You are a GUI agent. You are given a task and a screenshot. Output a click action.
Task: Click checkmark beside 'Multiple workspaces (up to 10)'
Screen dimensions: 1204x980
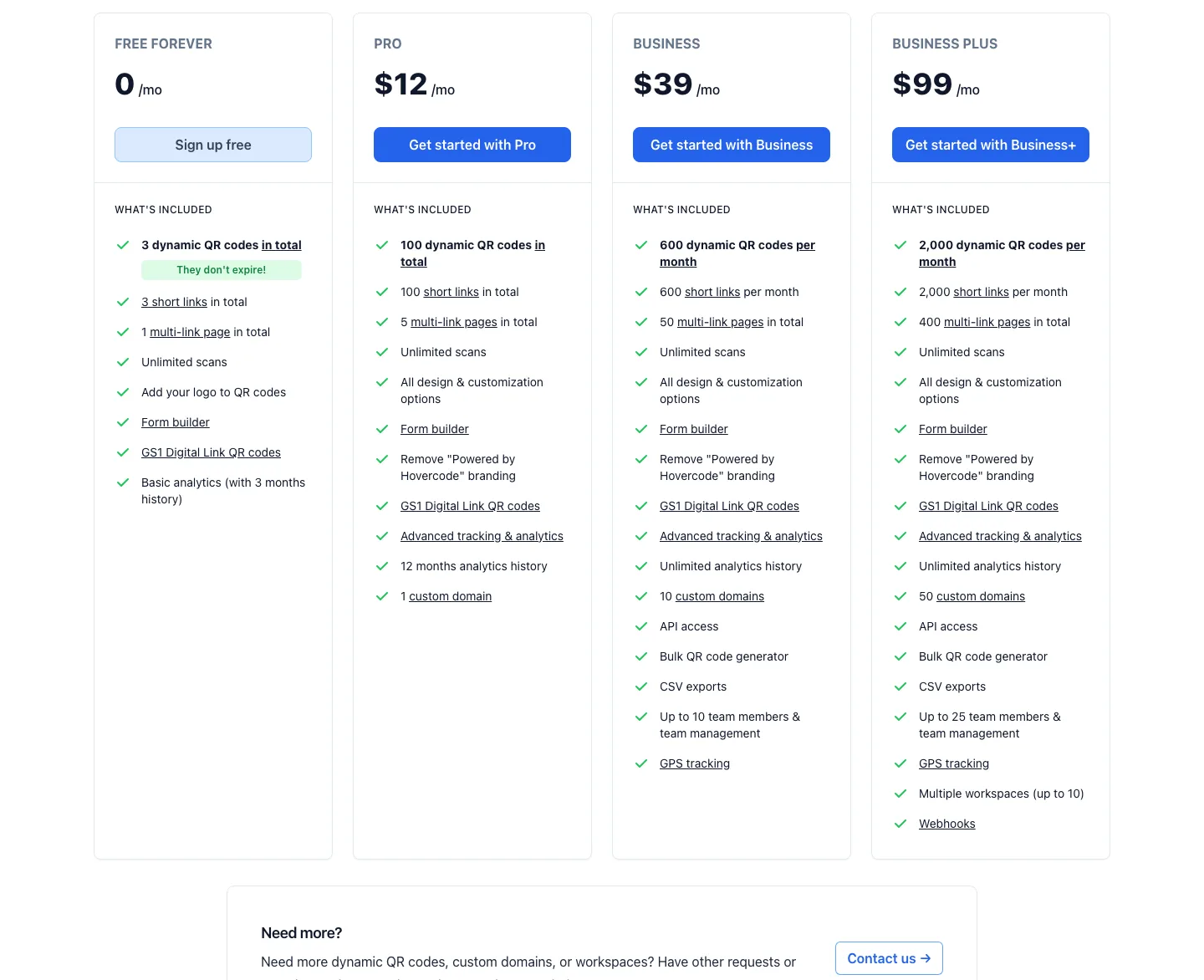click(900, 794)
